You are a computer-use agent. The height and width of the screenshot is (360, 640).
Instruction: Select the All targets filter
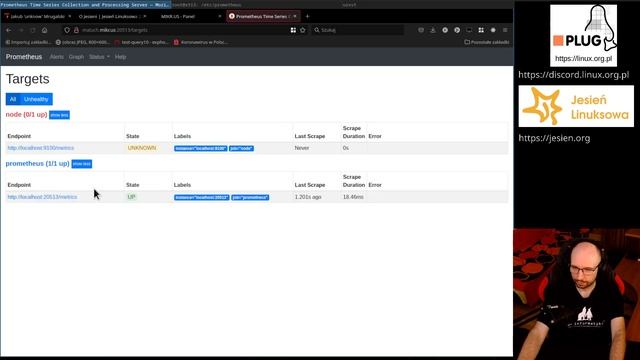coord(13,99)
